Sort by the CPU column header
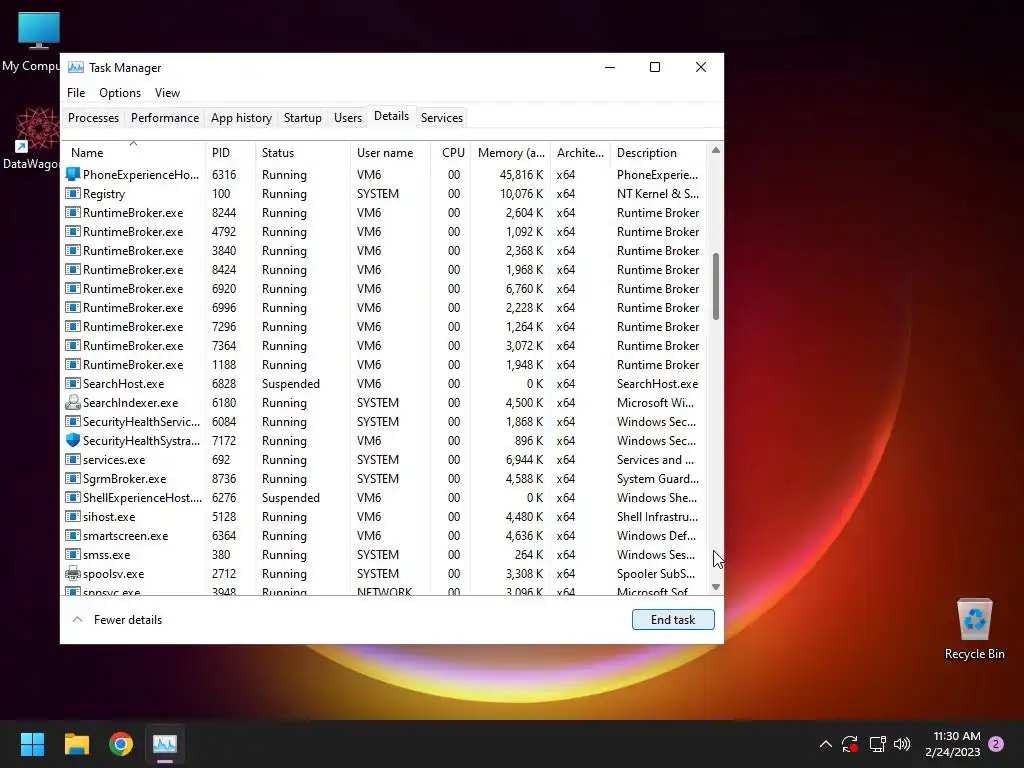Screen dimensions: 1024x768 452,153
